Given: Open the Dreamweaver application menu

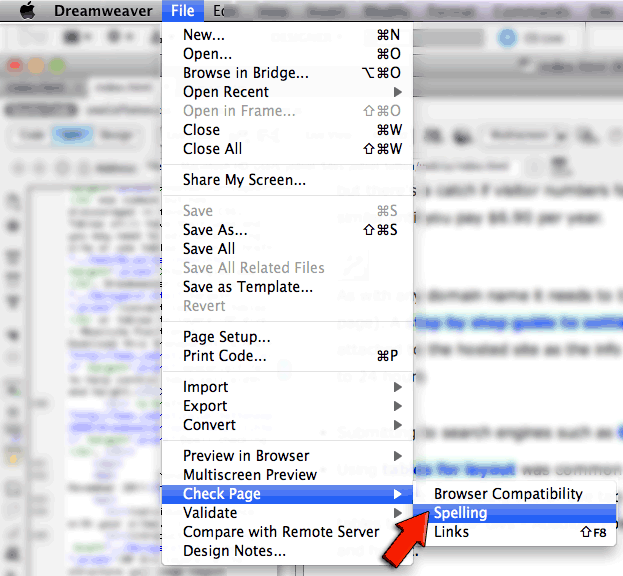Looking at the screenshot, I should [x=103, y=11].
